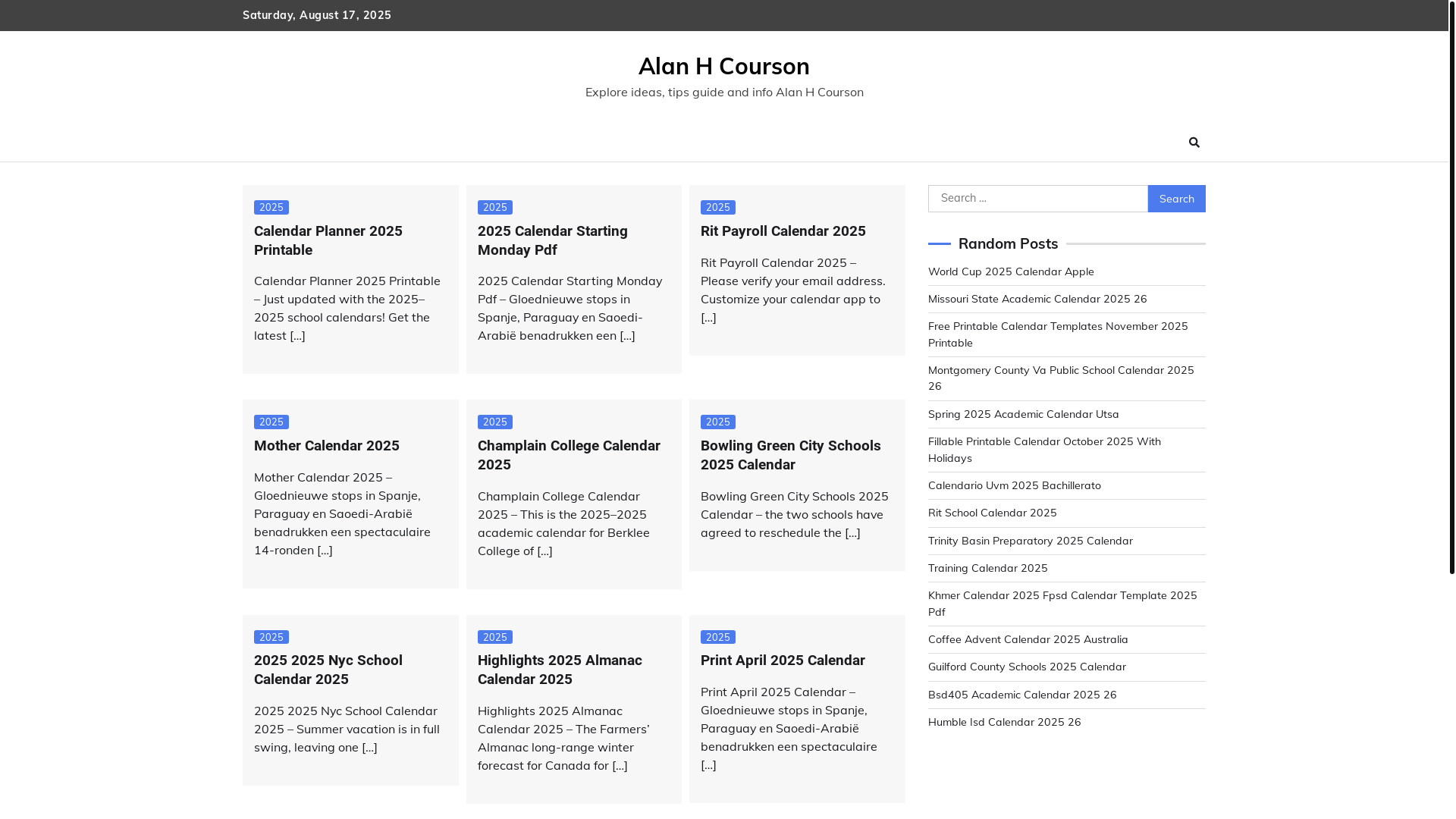
Task: Click 2025 tag above Champlain College post
Action: point(495,422)
